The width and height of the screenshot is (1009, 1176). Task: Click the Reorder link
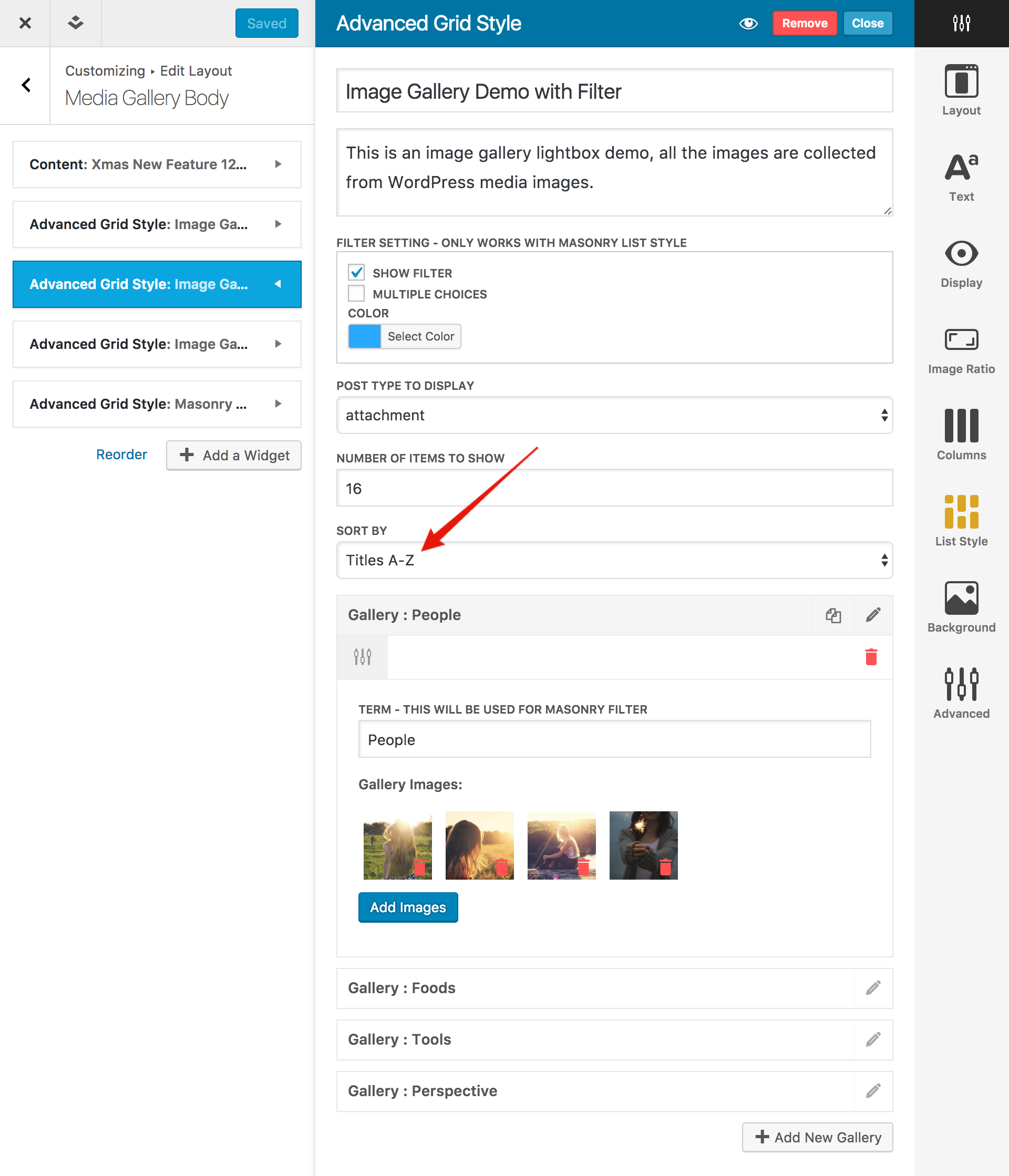click(121, 455)
